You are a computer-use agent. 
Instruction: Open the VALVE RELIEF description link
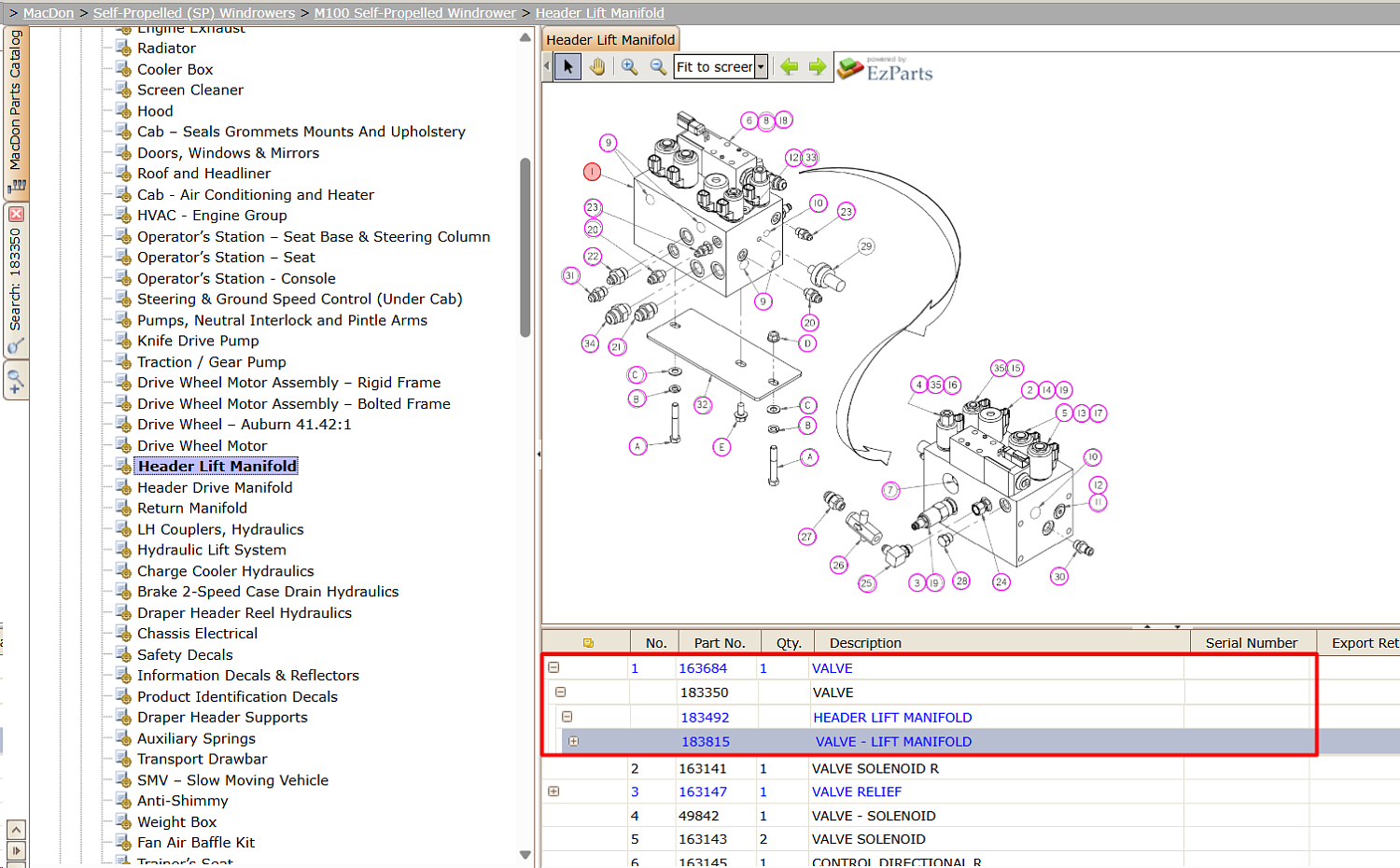coord(857,791)
